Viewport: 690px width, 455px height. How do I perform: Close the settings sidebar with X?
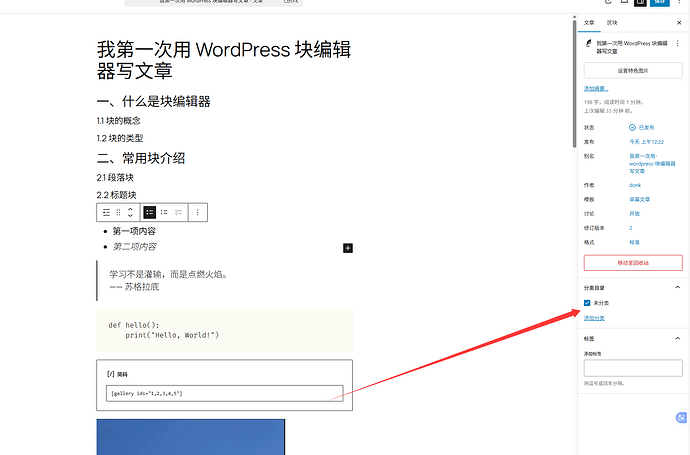[679, 22]
